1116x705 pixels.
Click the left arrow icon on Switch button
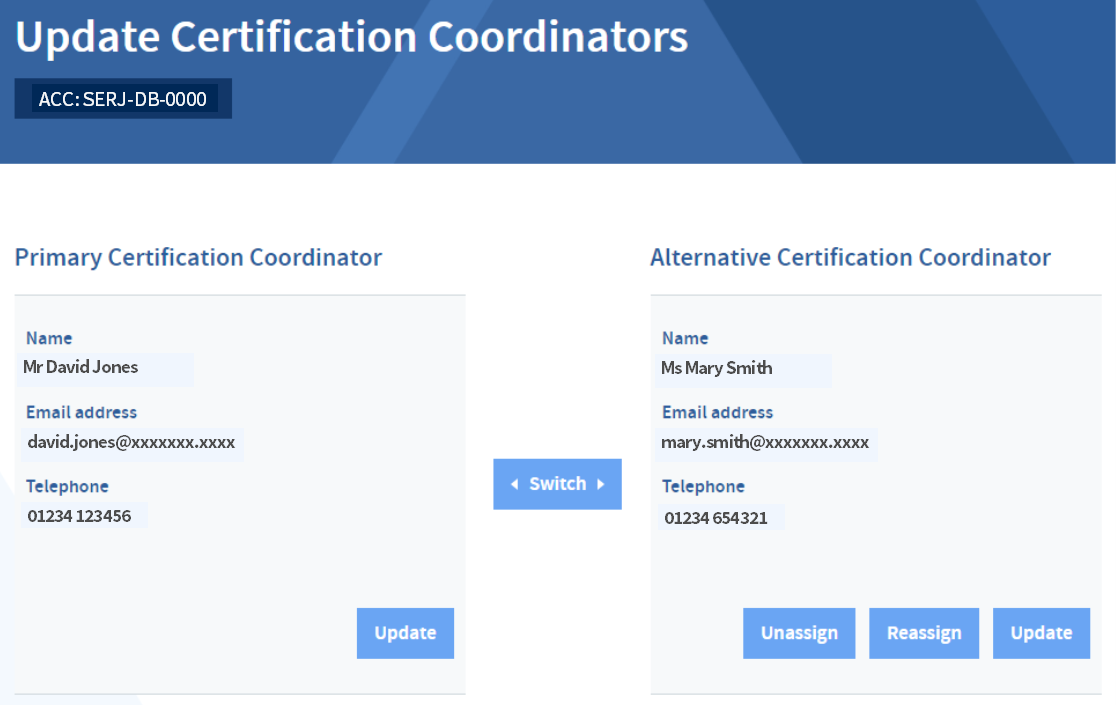coord(515,484)
